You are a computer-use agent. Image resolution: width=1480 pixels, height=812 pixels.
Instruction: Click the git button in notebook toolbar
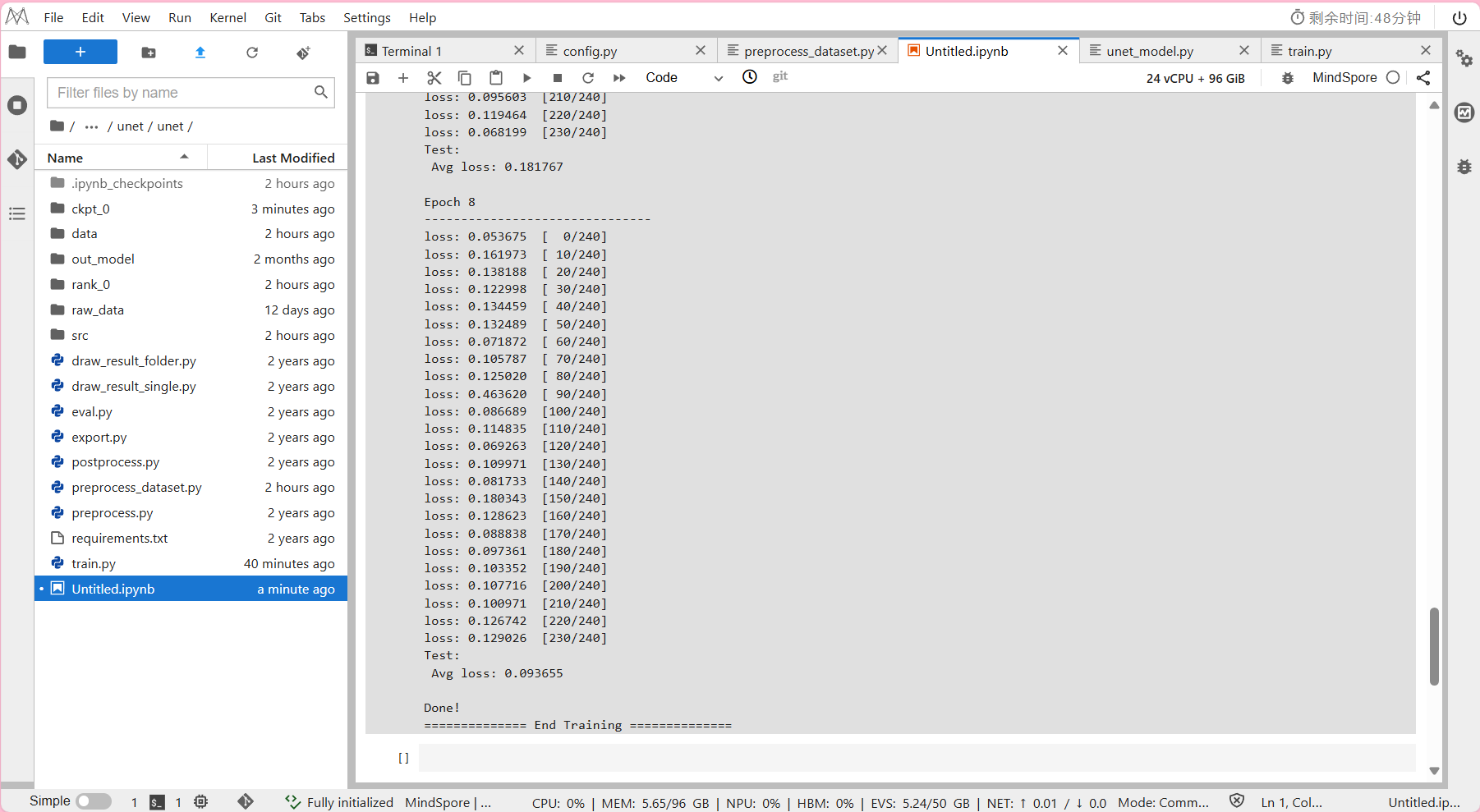coord(780,76)
